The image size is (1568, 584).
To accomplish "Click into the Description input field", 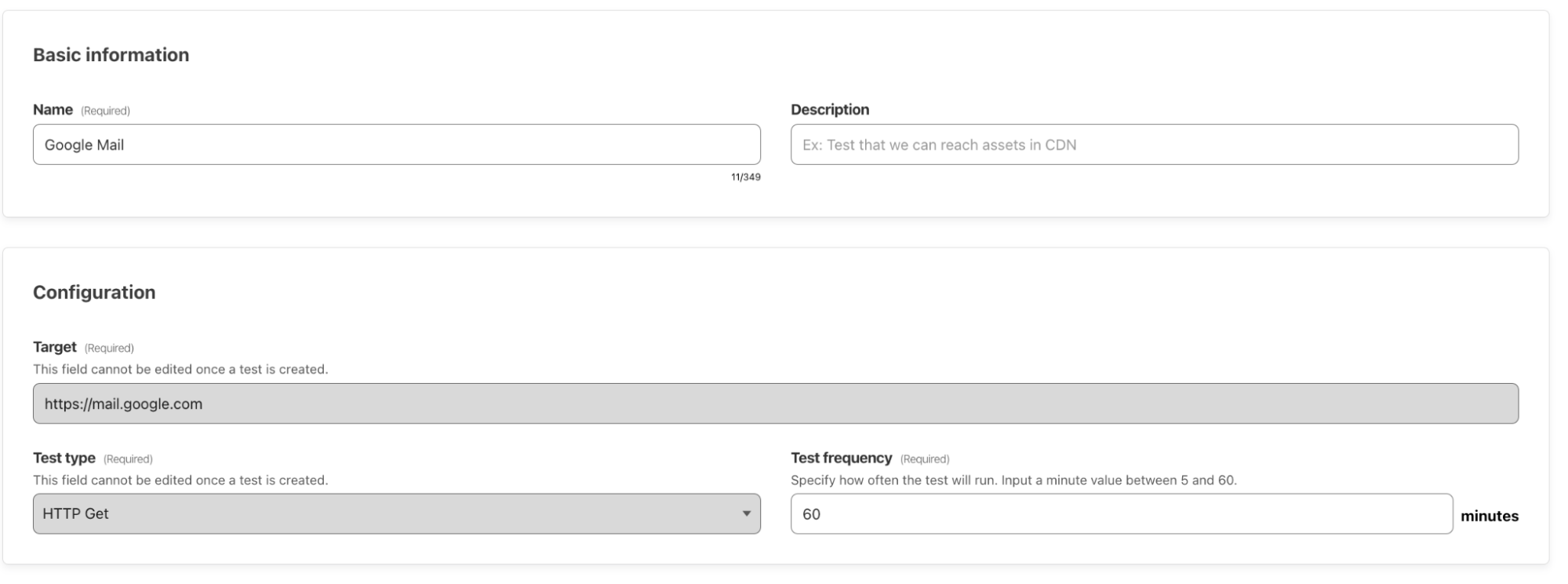I will pyautogui.click(x=1154, y=144).
